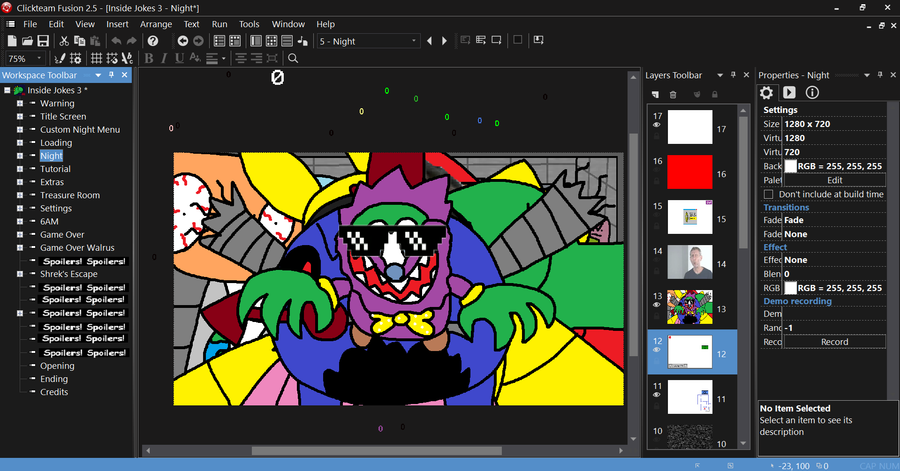Open the Settings gear properties tab
Viewport: 900px width, 471px height.
coord(766,92)
